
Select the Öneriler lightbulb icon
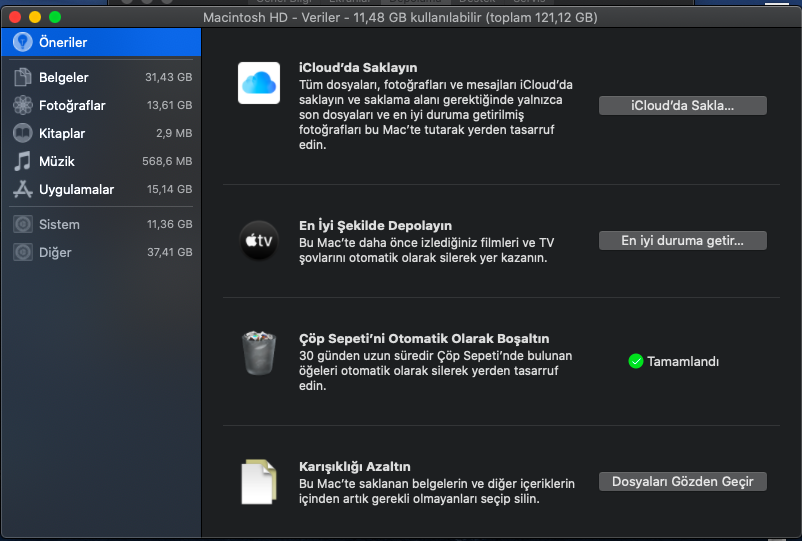point(23,42)
